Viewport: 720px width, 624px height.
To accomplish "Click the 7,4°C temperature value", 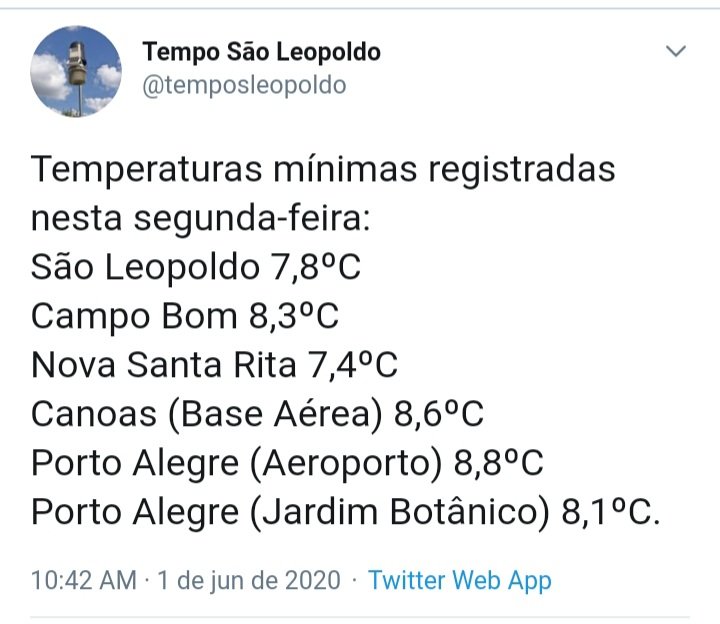I will [x=353, y=365].
